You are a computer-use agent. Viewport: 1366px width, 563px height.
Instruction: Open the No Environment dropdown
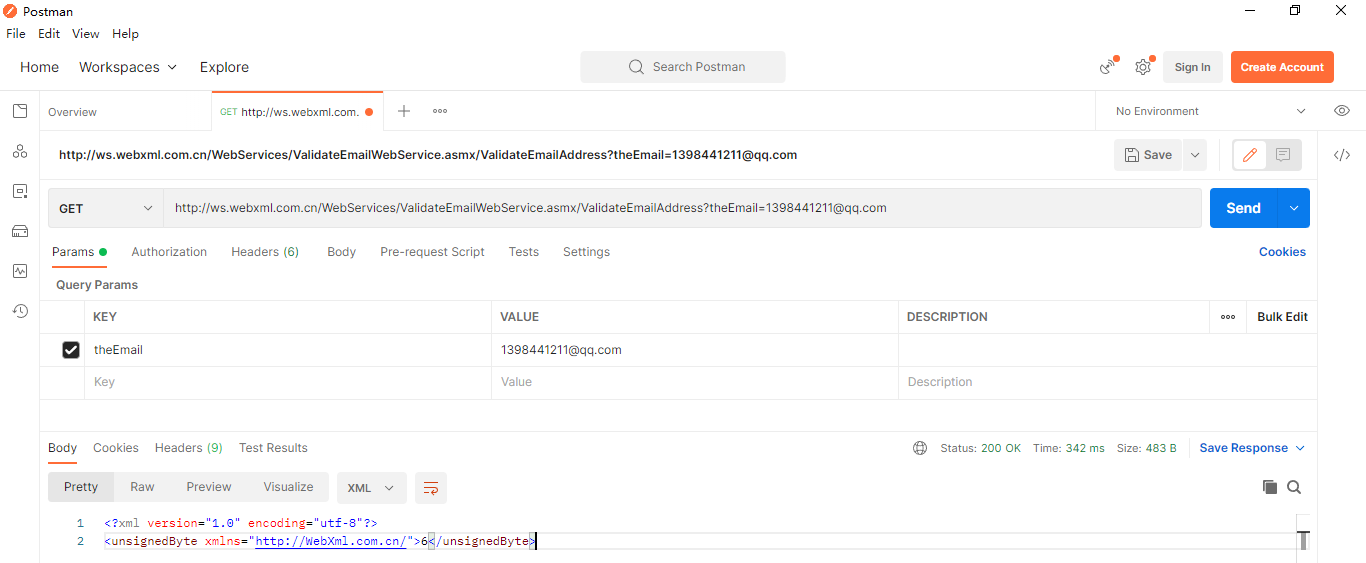tap(1210, 111)
